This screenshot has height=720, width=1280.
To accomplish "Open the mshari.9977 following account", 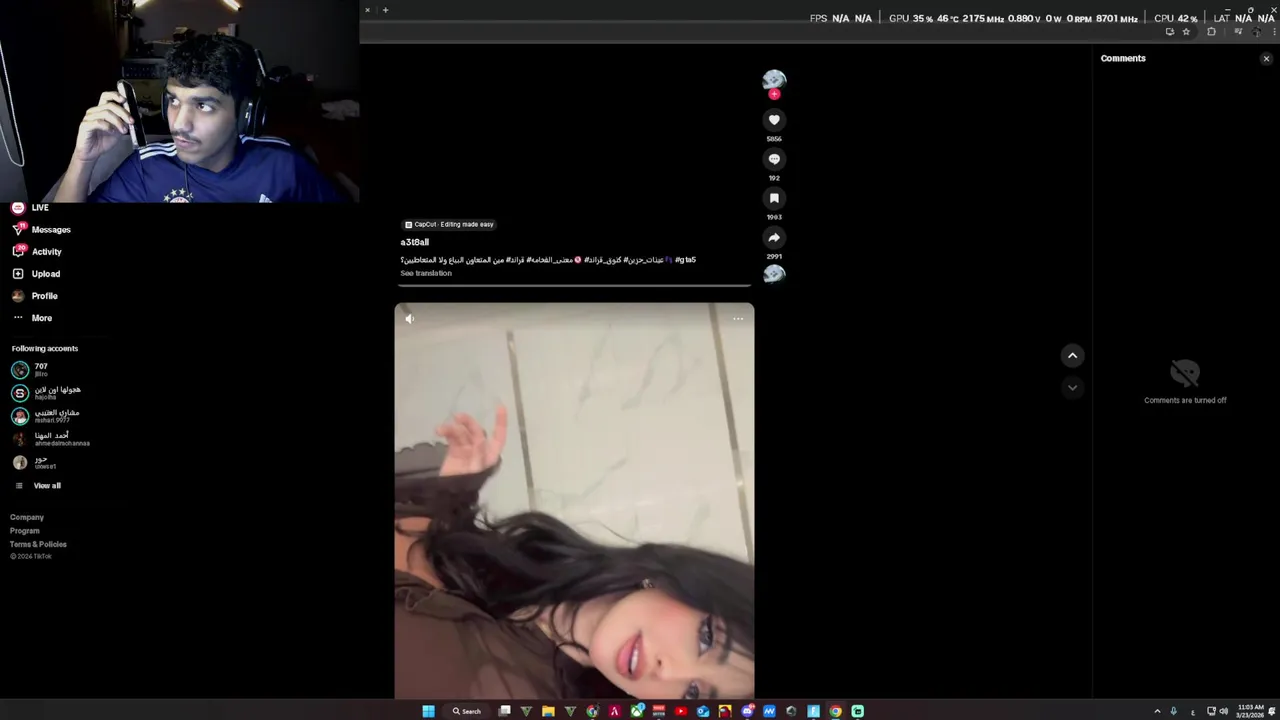I will coord(45,416).
